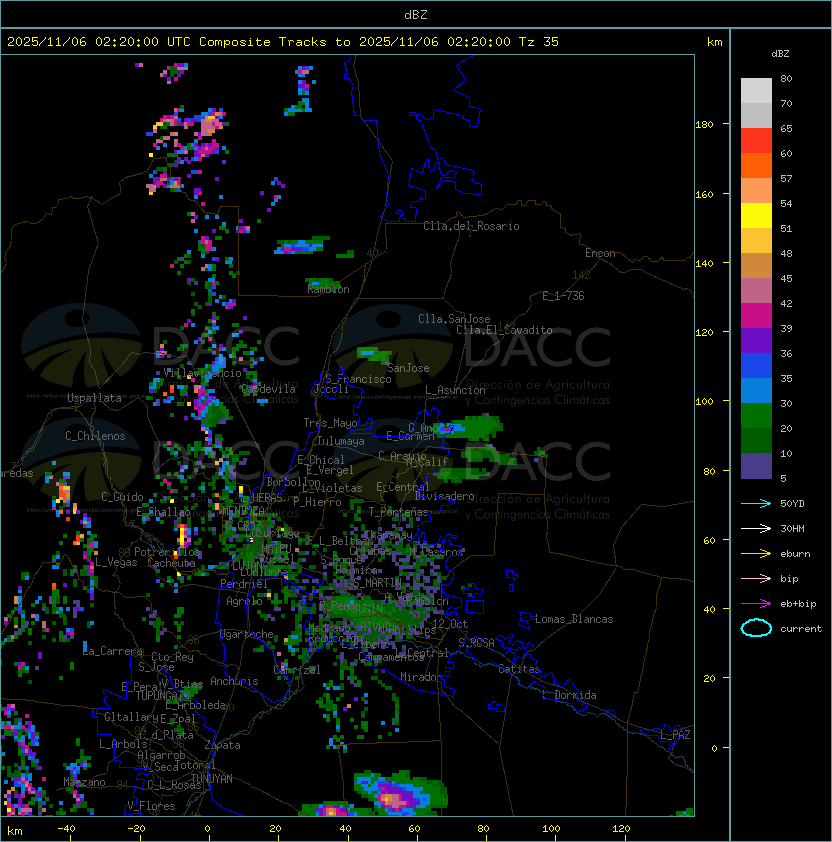
Task: Click the Rambion location label
Action: click(x=328, y=289)
